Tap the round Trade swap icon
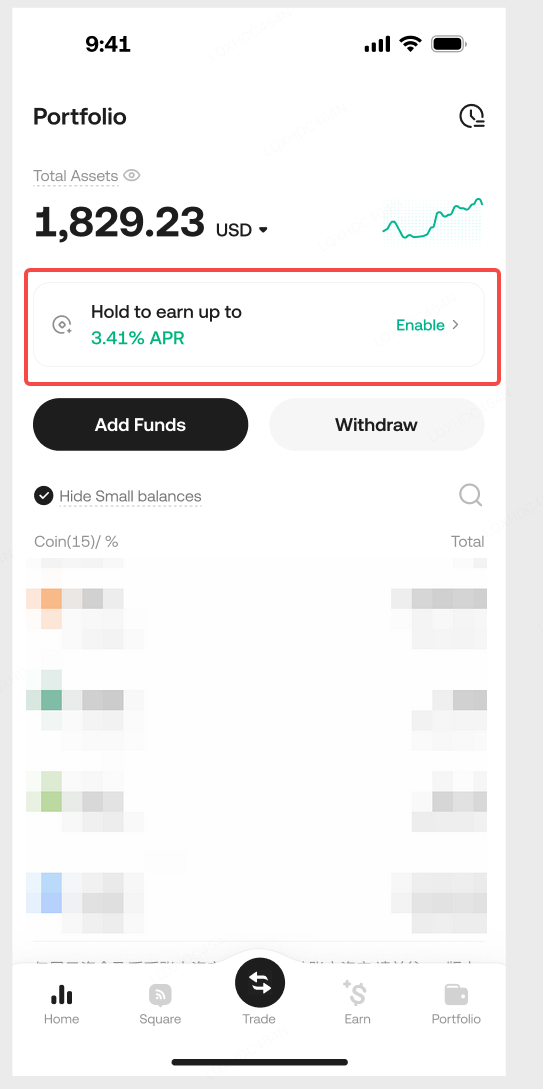Screen dimensions: 543x1089 260,982
